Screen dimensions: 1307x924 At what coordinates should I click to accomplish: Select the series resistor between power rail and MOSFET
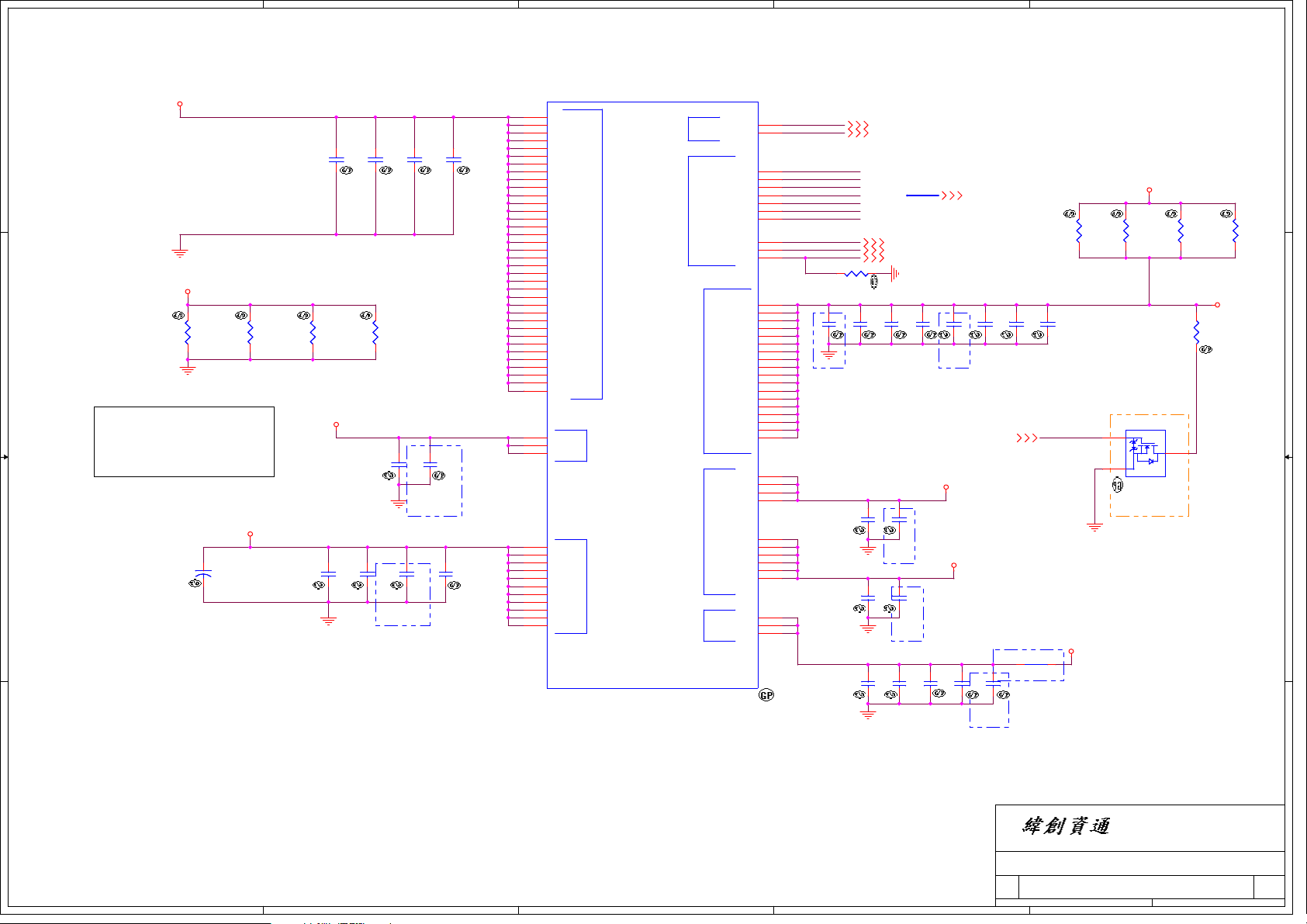1196,333
